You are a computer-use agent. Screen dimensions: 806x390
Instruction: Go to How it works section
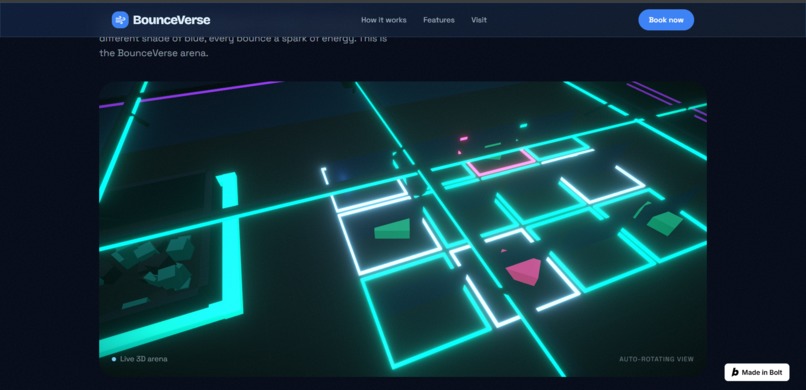tap(383, 20)
